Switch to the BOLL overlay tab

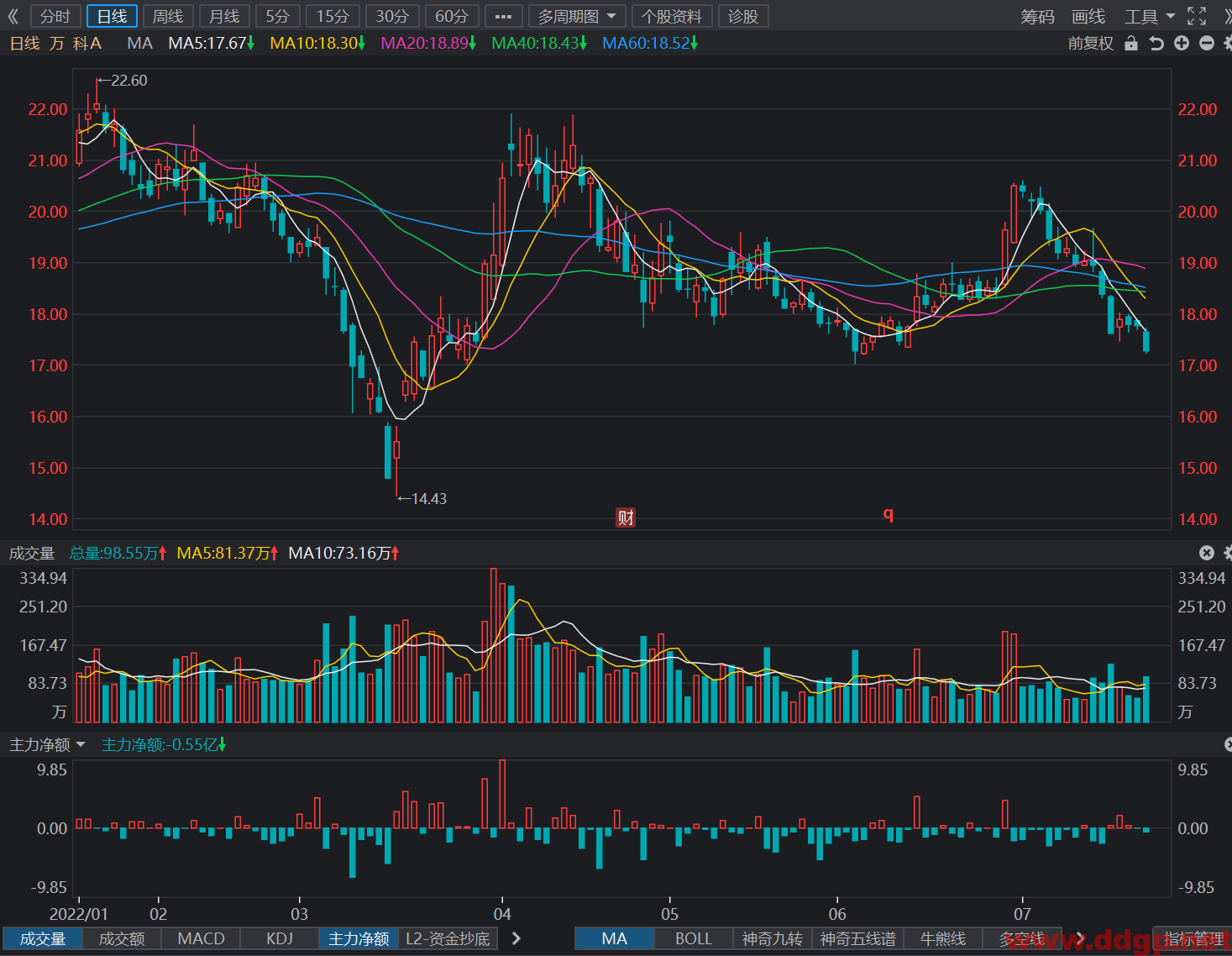(694, 938)
